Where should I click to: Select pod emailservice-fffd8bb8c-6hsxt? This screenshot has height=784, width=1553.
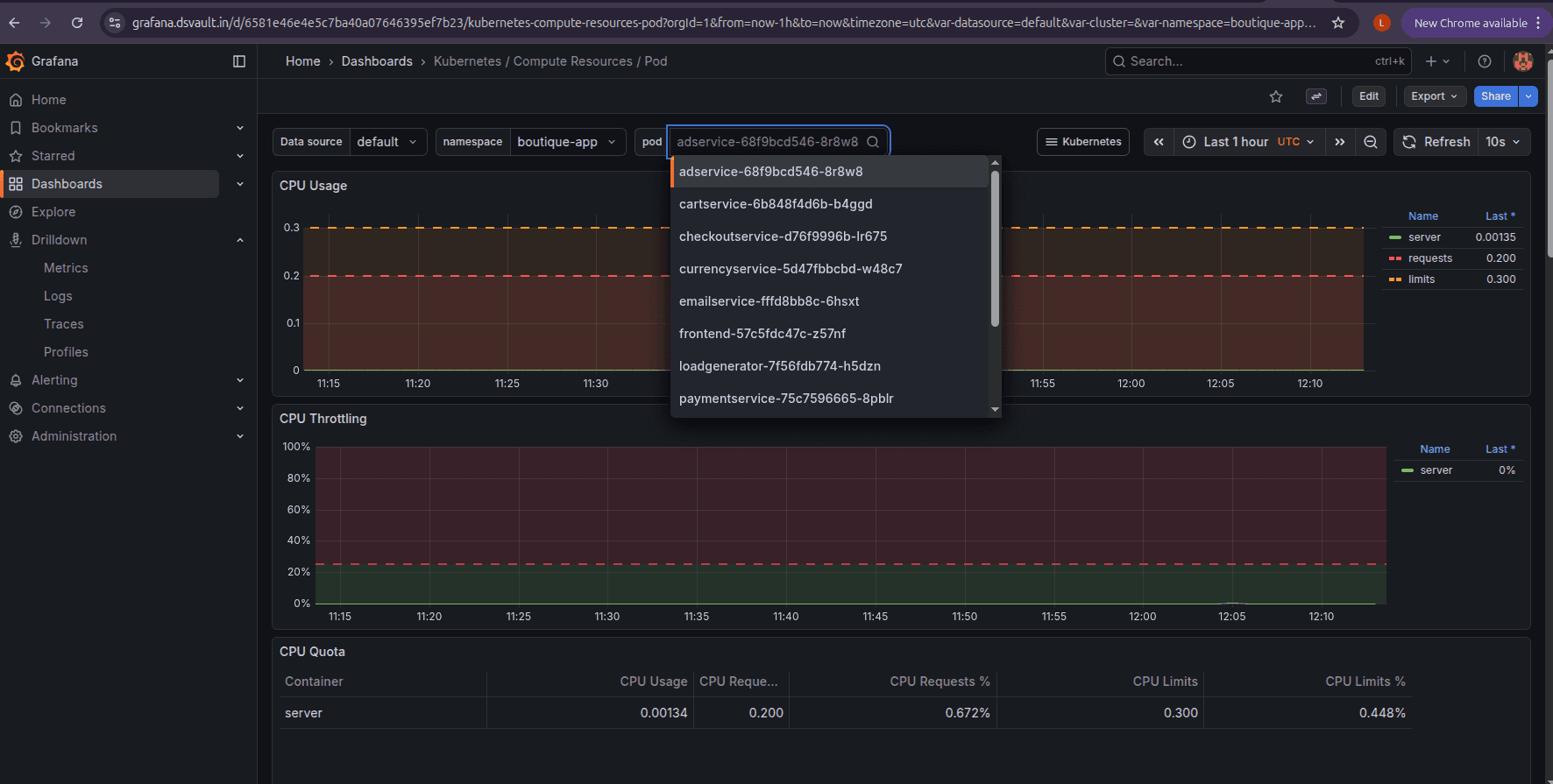point(829,301)
